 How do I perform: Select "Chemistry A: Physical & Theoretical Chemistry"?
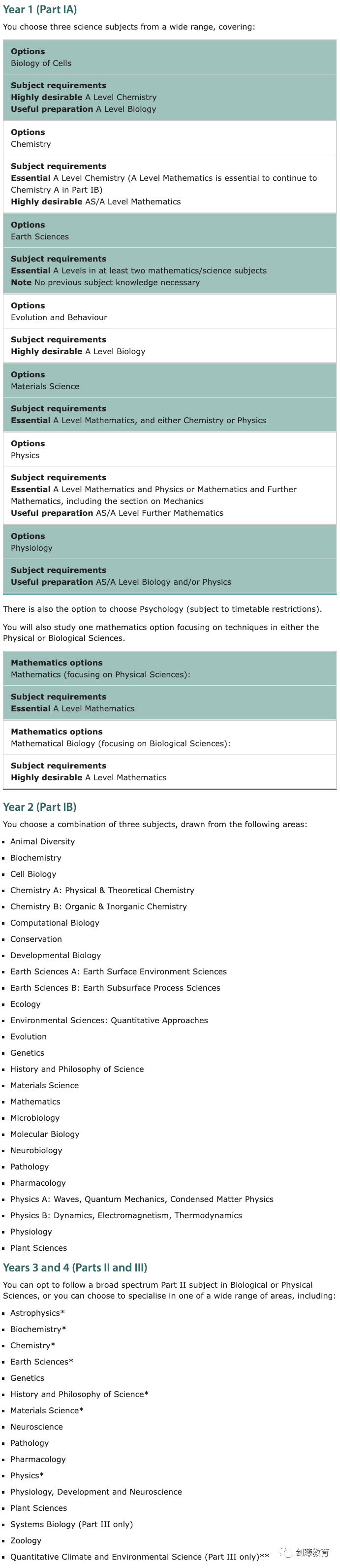102,890
